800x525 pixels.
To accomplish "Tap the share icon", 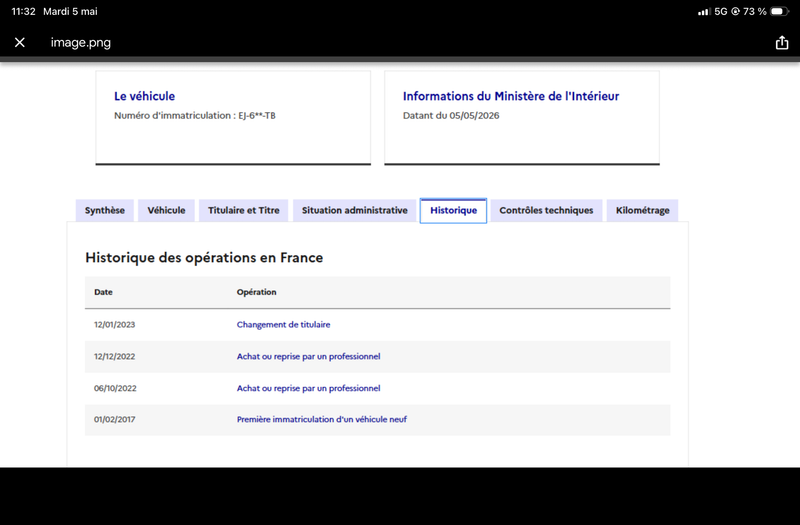I will [x=782, y=42].
